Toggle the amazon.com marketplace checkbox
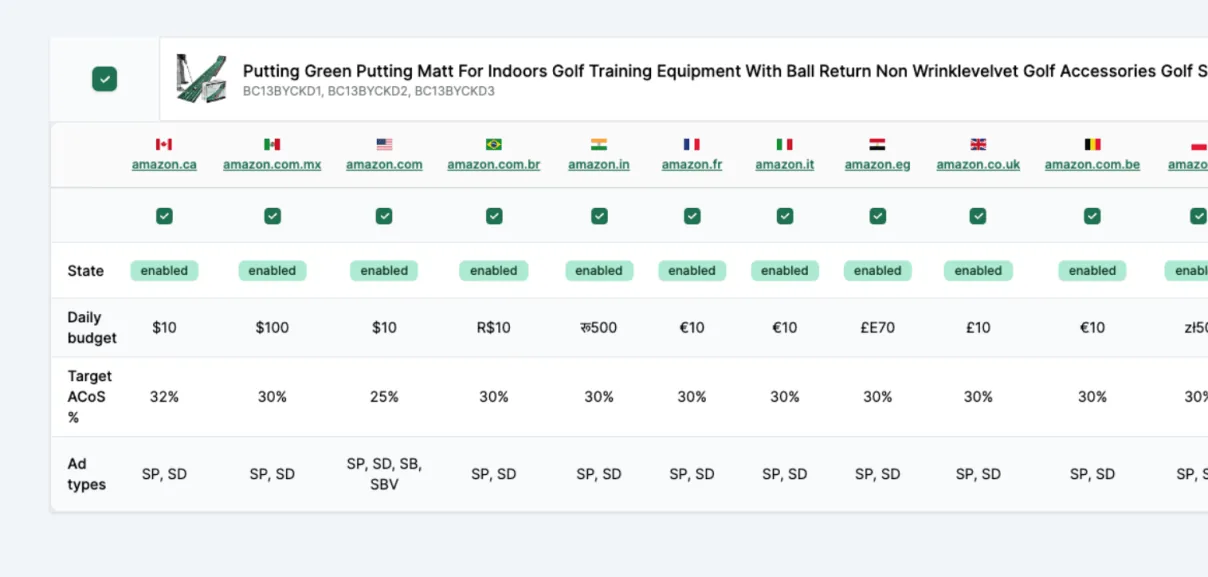Viewport: 1208px width, 577px height. 384,215
